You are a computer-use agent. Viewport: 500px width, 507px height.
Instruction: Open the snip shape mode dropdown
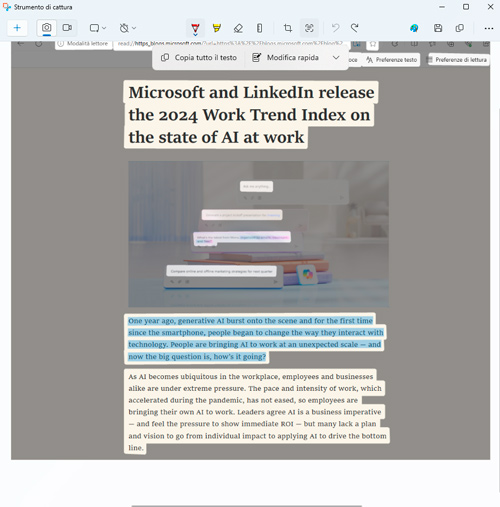click(98, 28)
